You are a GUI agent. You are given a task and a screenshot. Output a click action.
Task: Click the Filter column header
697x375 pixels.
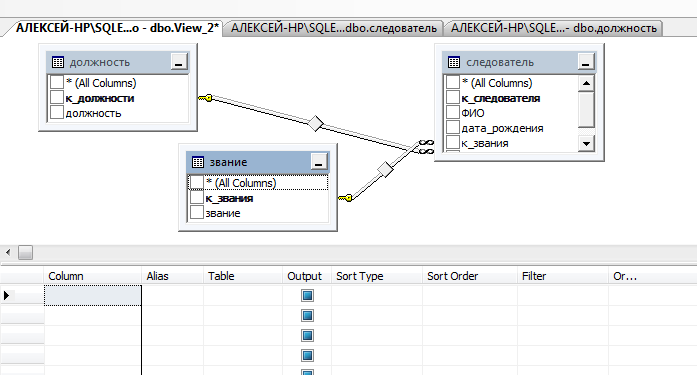pyautogui.click(x=562, y=276)
